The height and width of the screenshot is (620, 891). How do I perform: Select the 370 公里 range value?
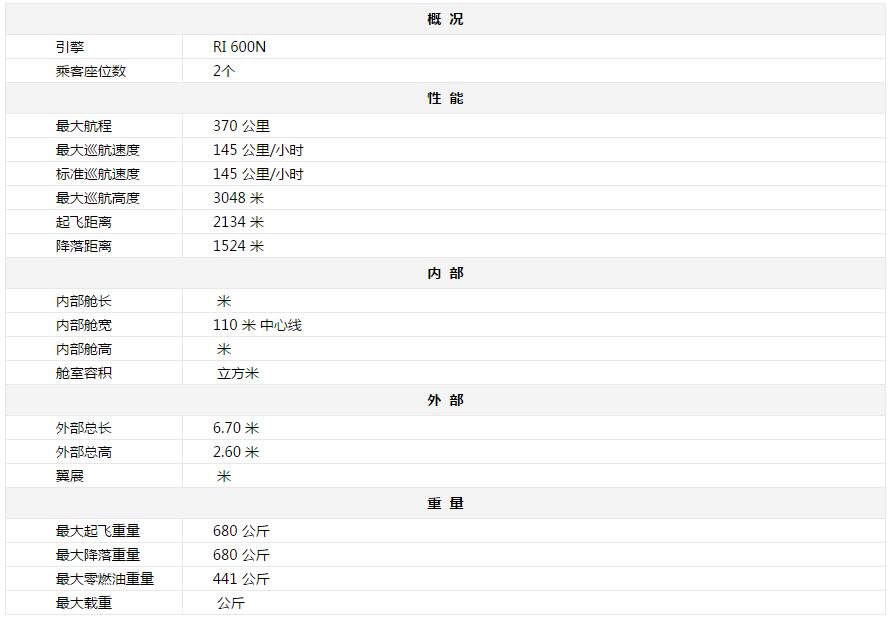(x=241, y=126)
